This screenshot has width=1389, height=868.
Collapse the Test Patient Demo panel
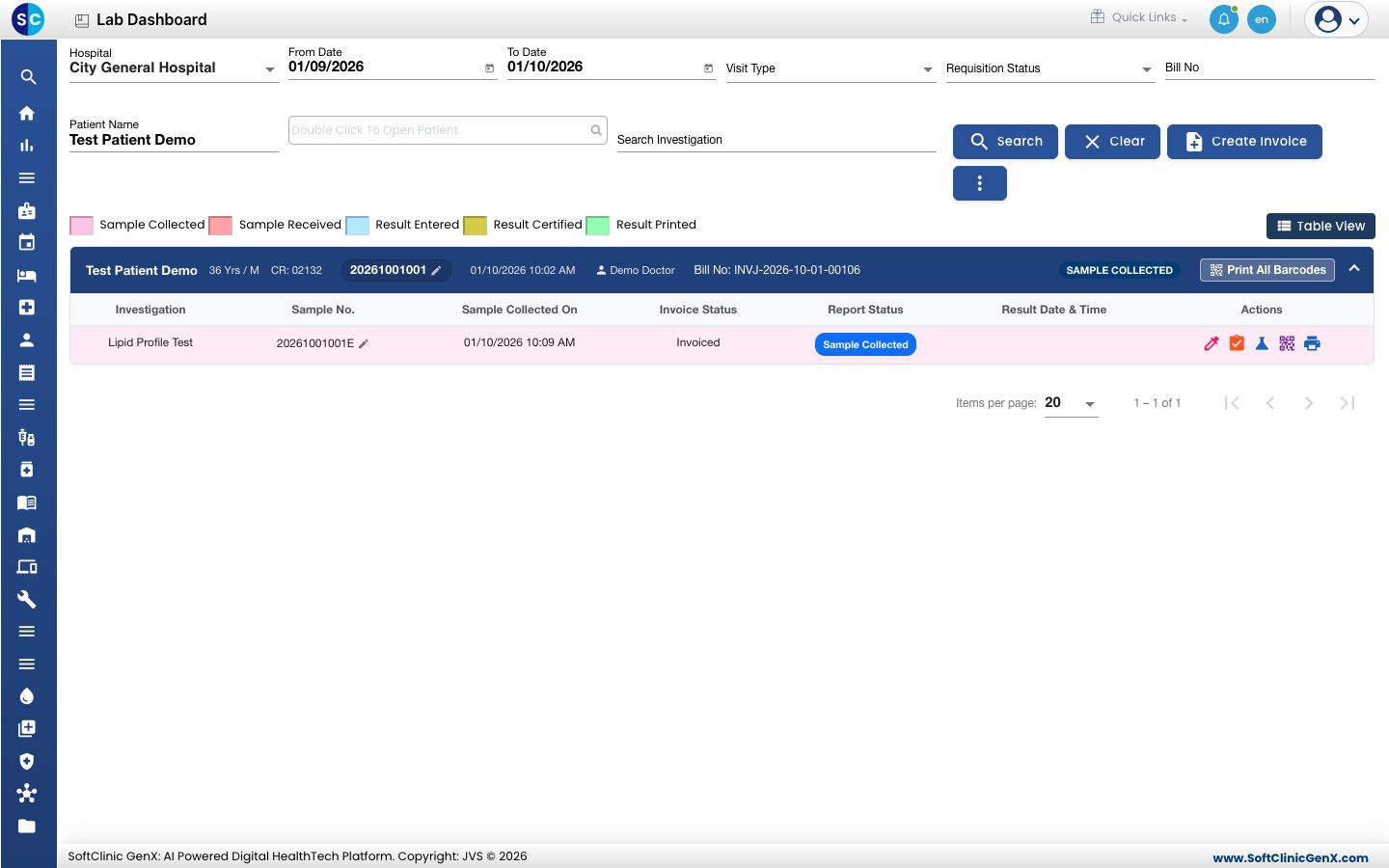pos(1354,269)
